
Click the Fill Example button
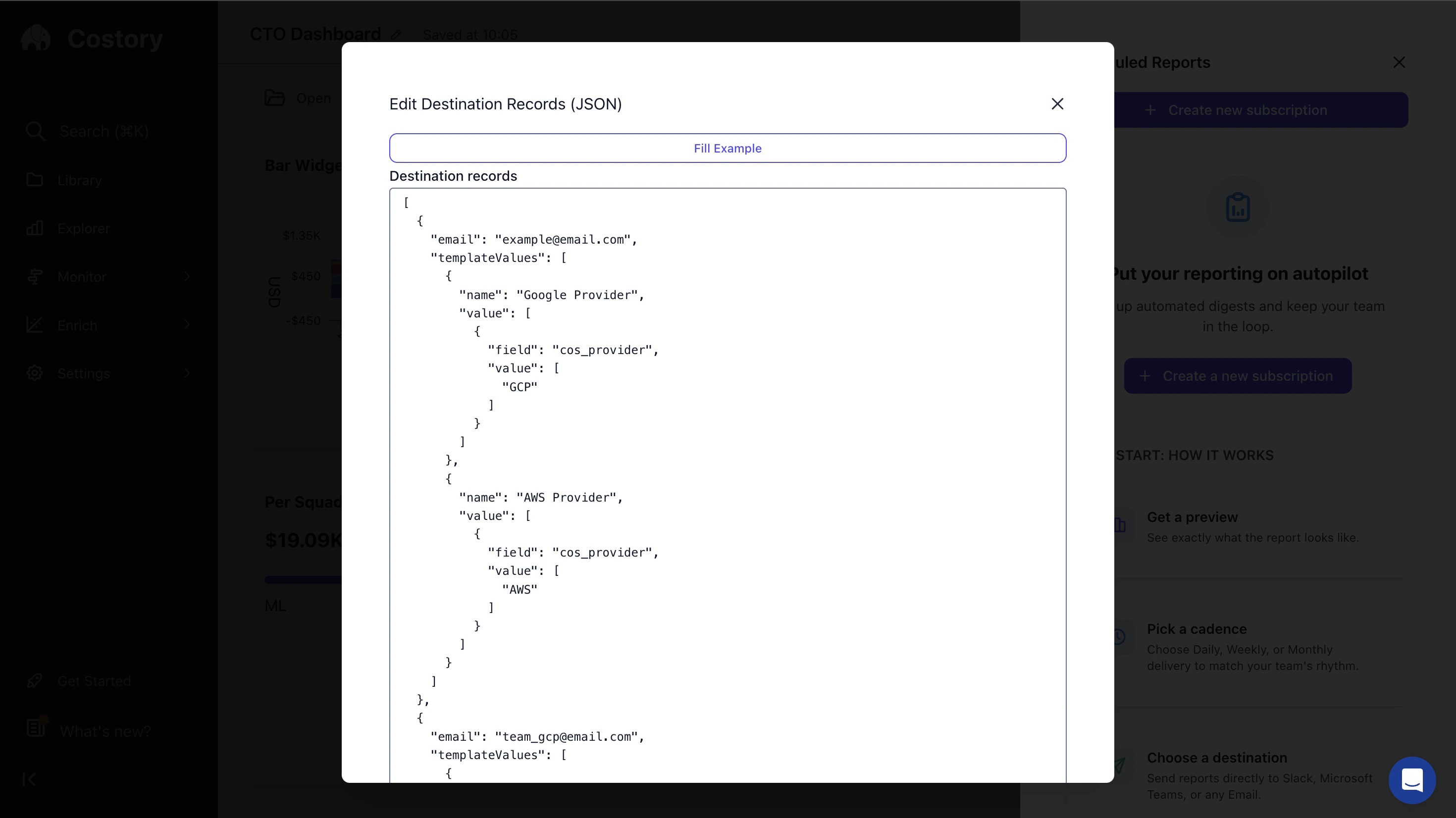point(727,148)
